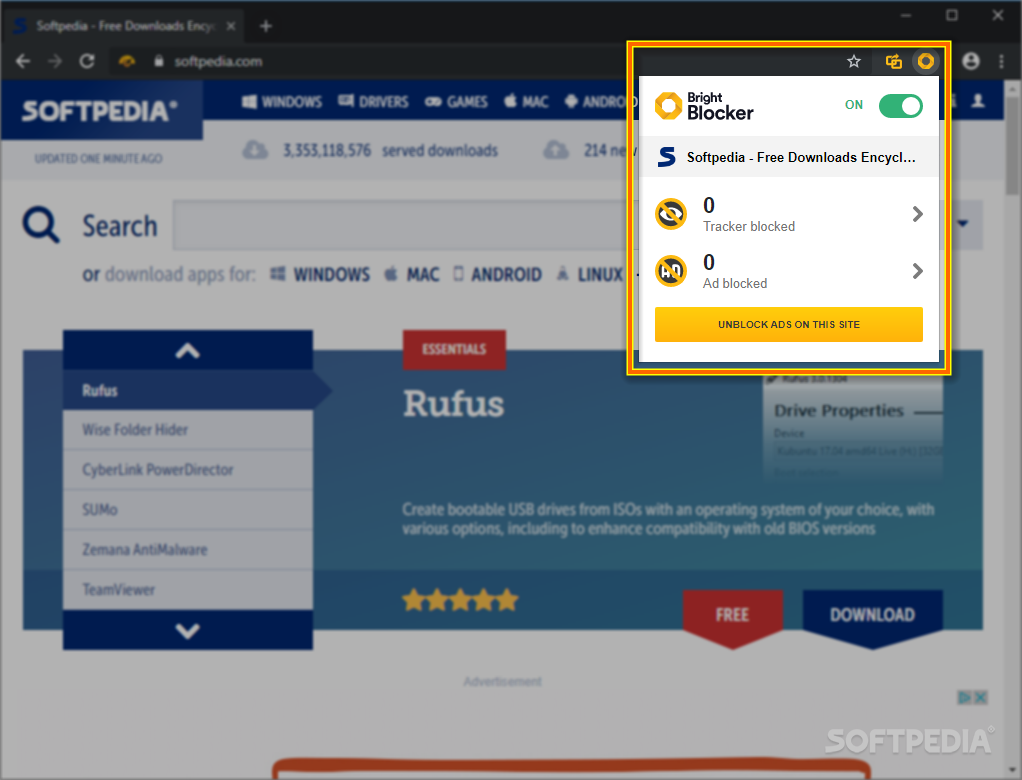Select TeamViewer in the essentials list
The width and height of the screenshot is (1022, 780).
click(188, 590)
